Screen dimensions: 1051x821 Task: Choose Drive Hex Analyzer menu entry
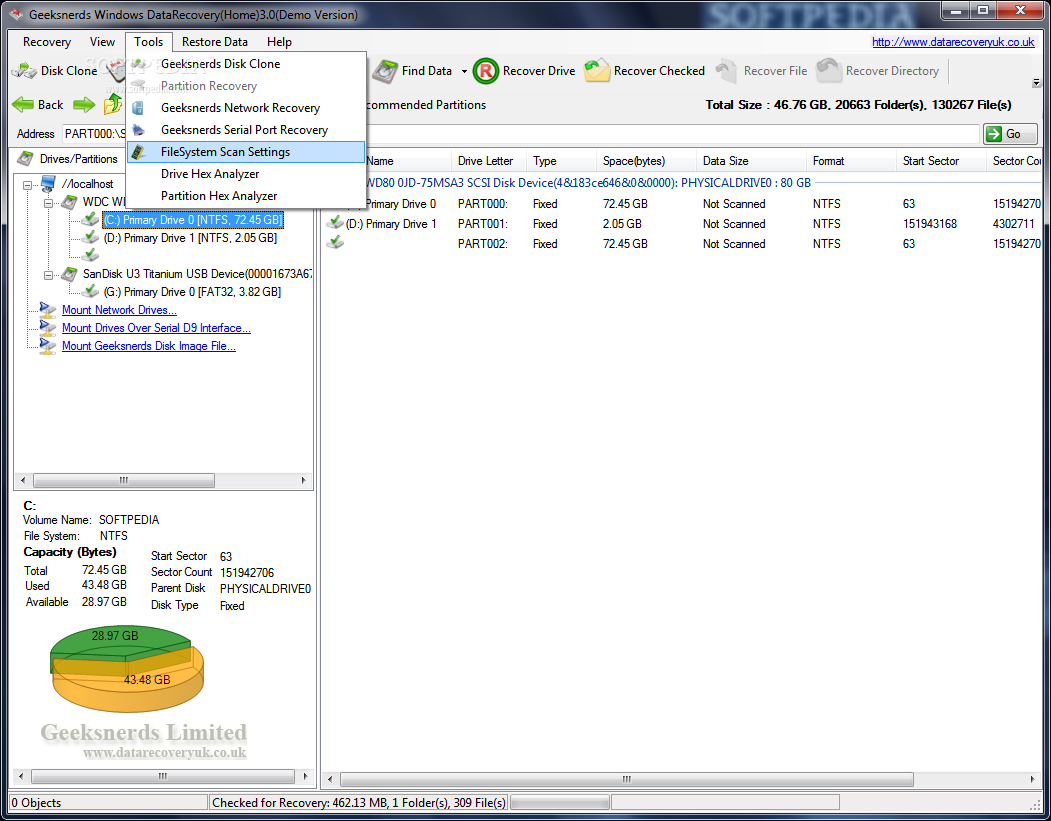click(x=246, y=174)
